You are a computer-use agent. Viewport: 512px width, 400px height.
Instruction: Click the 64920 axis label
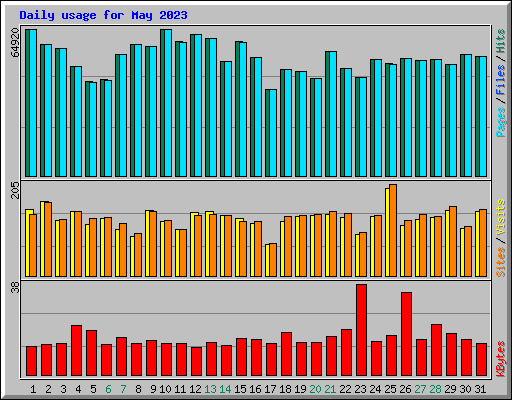(x=15, y=42)
